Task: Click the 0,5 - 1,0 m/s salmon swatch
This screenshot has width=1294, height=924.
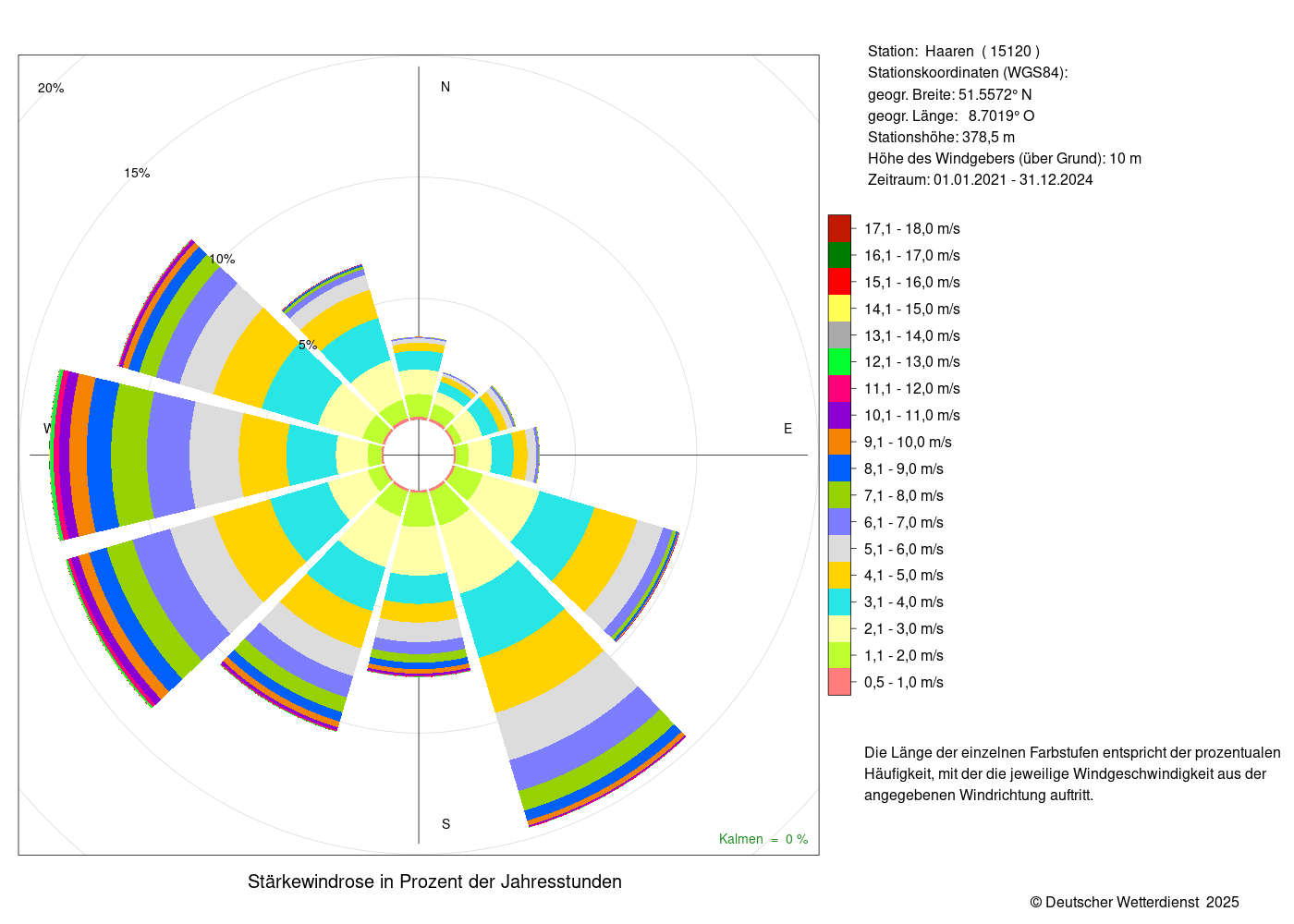Action: click(x=839, y=682)
